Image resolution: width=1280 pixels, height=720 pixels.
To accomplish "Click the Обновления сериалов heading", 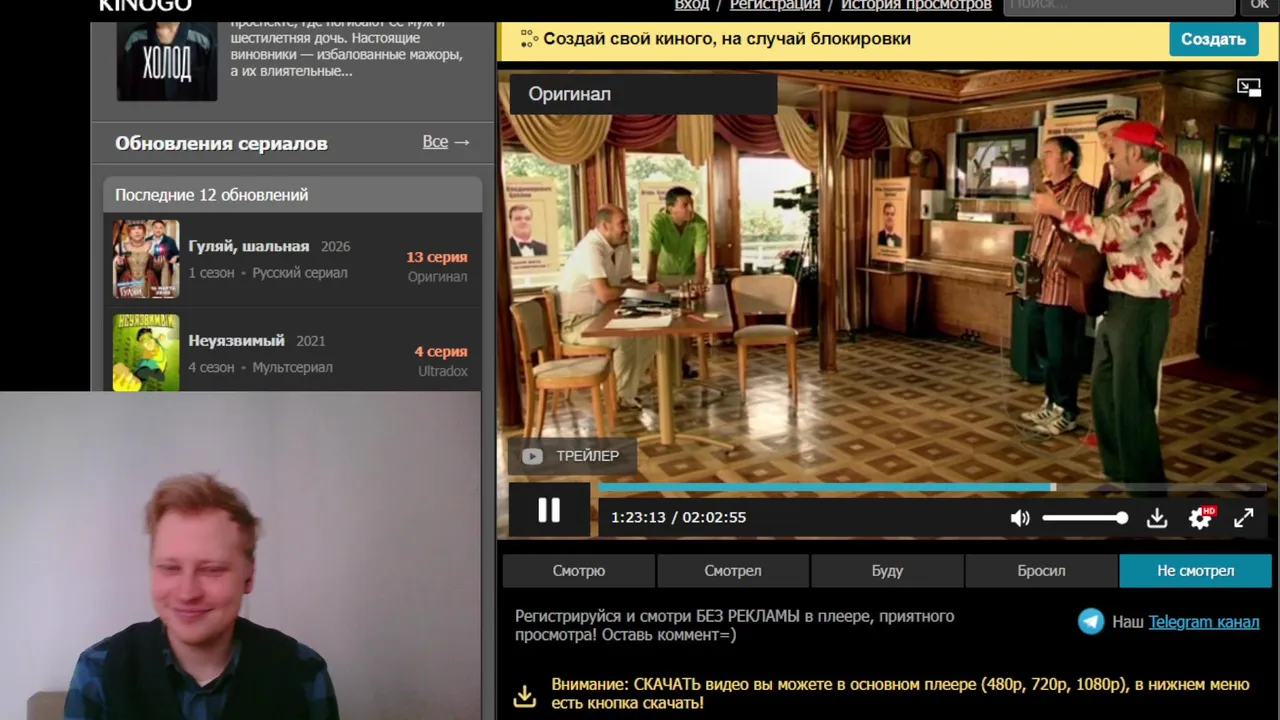I will pyautogui.click(x=221, y=143).
